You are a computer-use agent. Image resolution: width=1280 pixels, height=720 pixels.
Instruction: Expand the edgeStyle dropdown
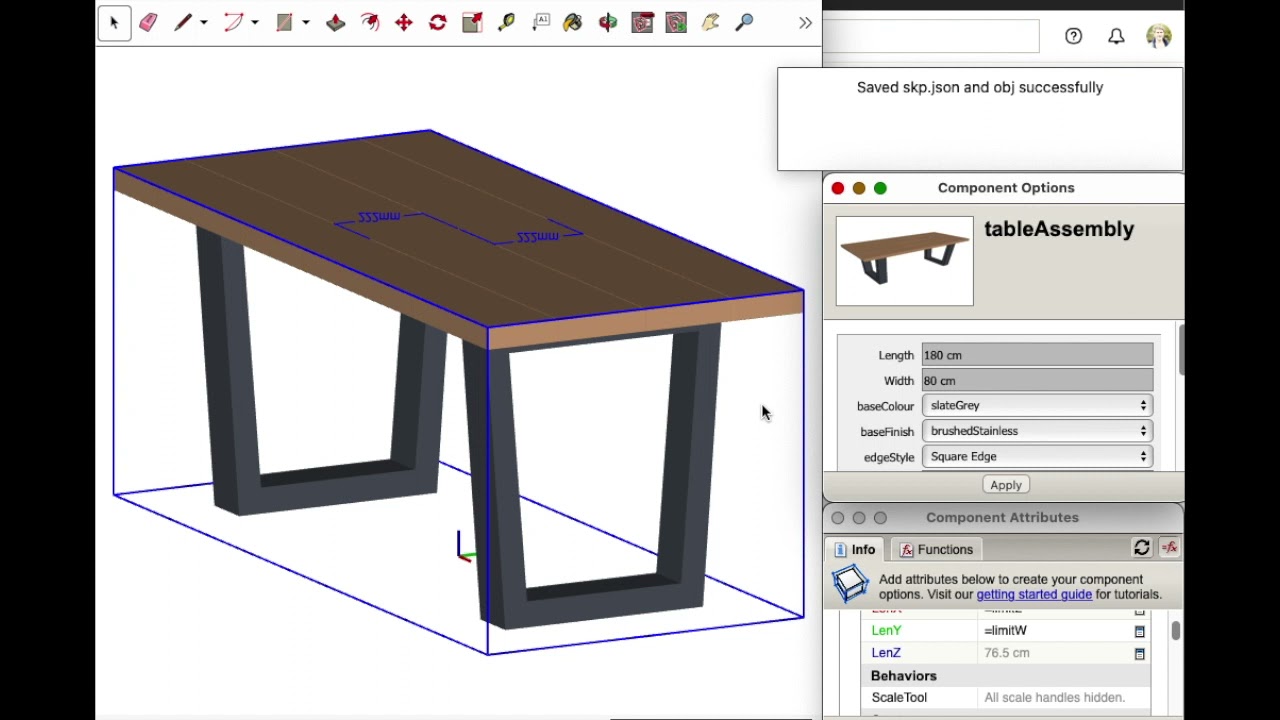1037,457
